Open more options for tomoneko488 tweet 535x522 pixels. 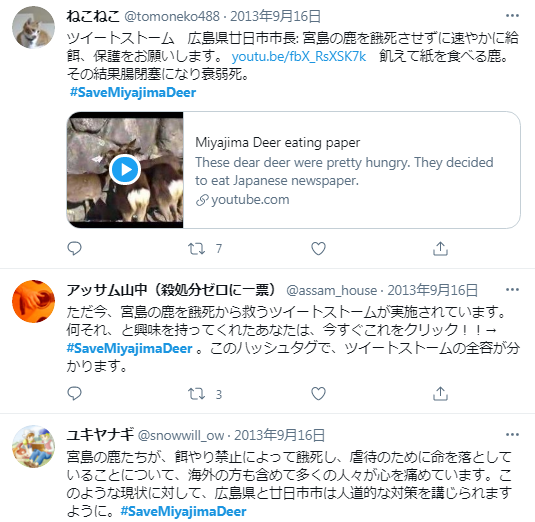point(512,16)
